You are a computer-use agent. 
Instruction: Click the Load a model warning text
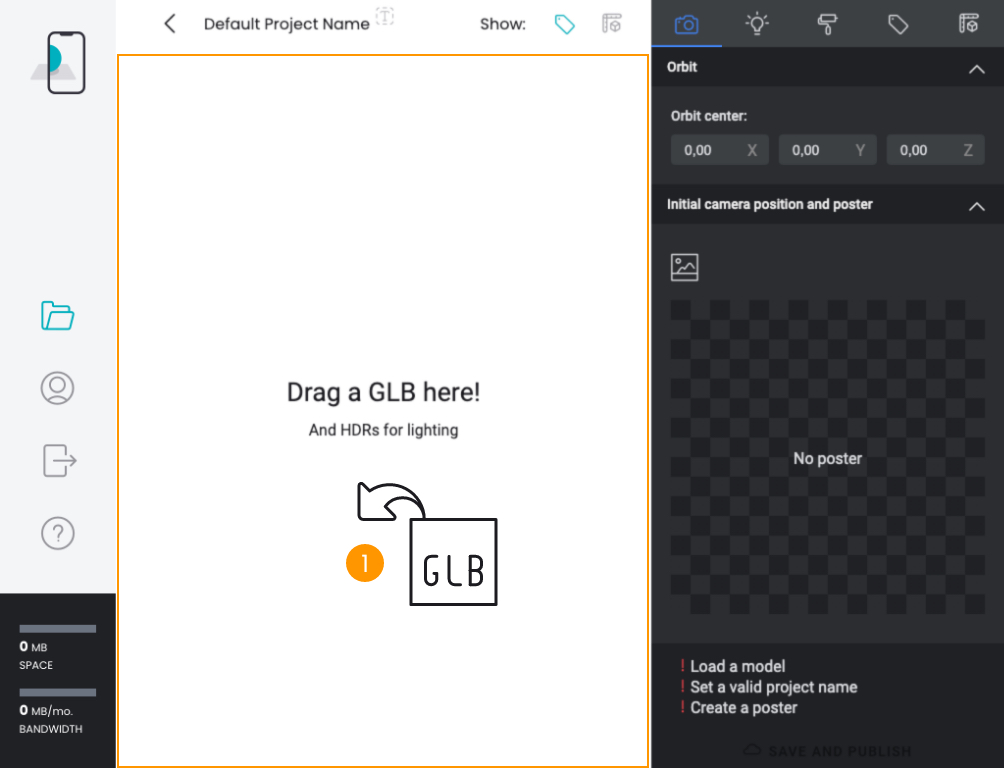tap(736, 666)
